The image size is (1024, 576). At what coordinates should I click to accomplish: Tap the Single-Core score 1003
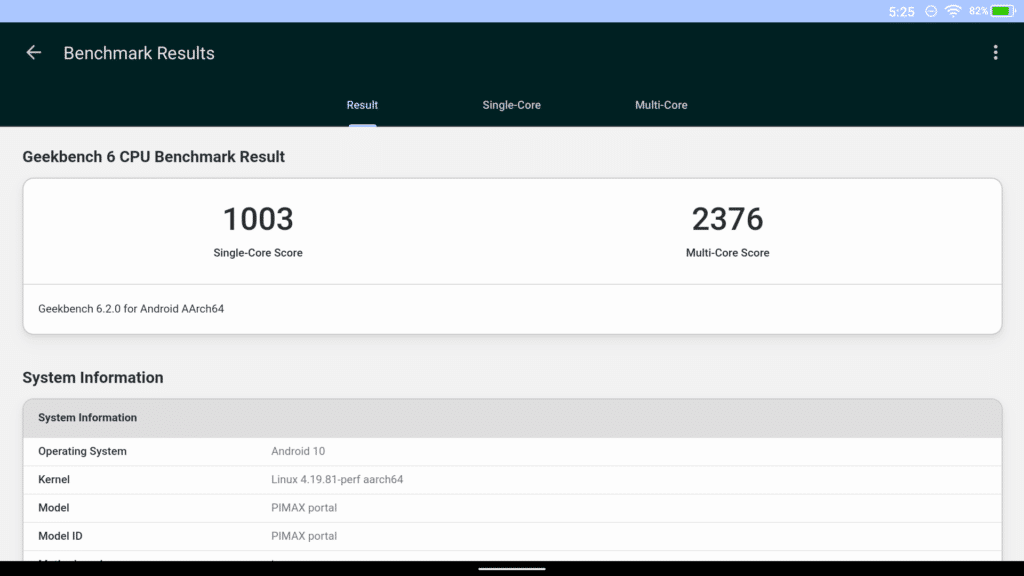[x=258, y=219]
